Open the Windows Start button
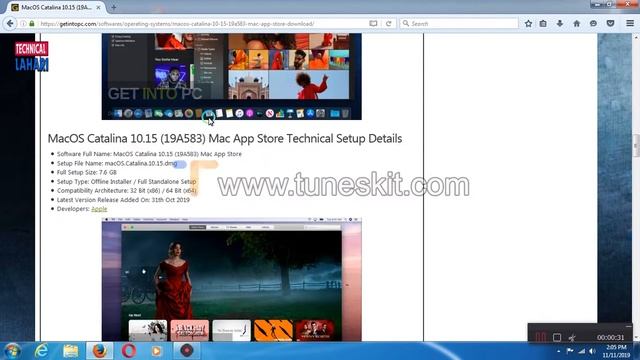This screenshot has width=640, height=360. [12, 351]
